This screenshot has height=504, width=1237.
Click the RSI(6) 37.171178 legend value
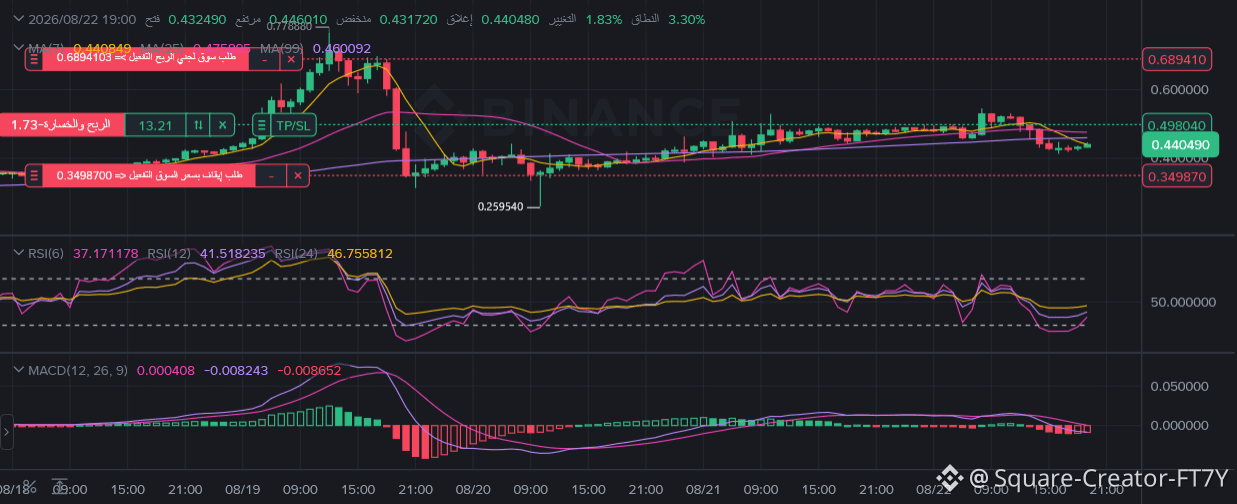tap(104, 253)
